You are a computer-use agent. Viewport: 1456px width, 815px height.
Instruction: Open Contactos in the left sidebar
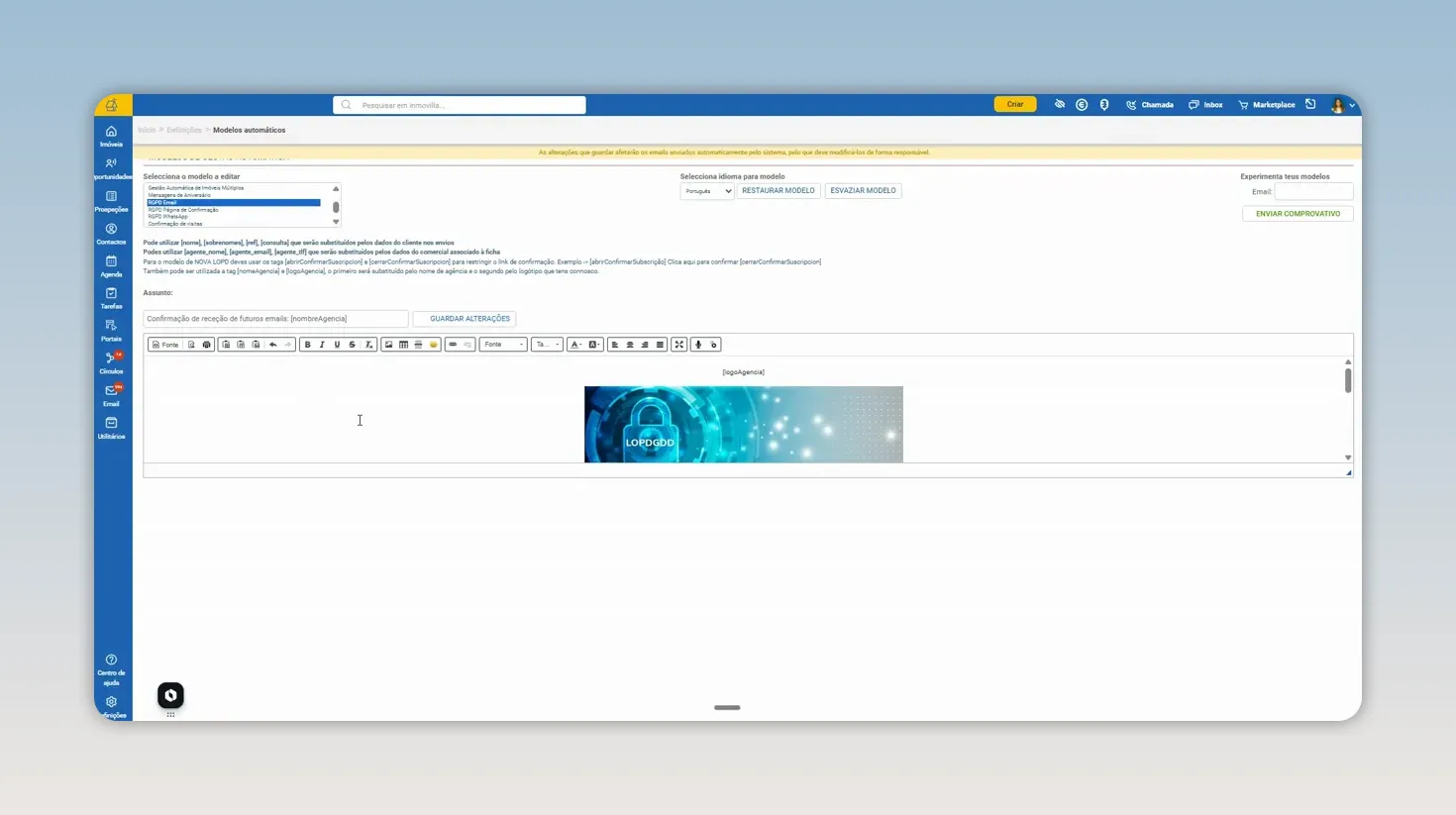pos(111,234)
